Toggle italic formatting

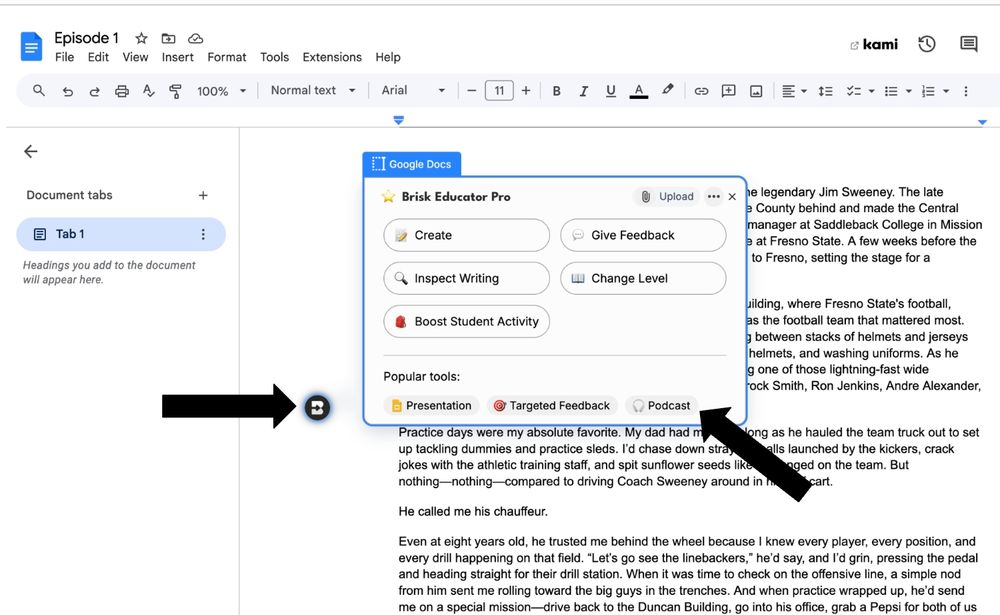[x=583, y=91]
